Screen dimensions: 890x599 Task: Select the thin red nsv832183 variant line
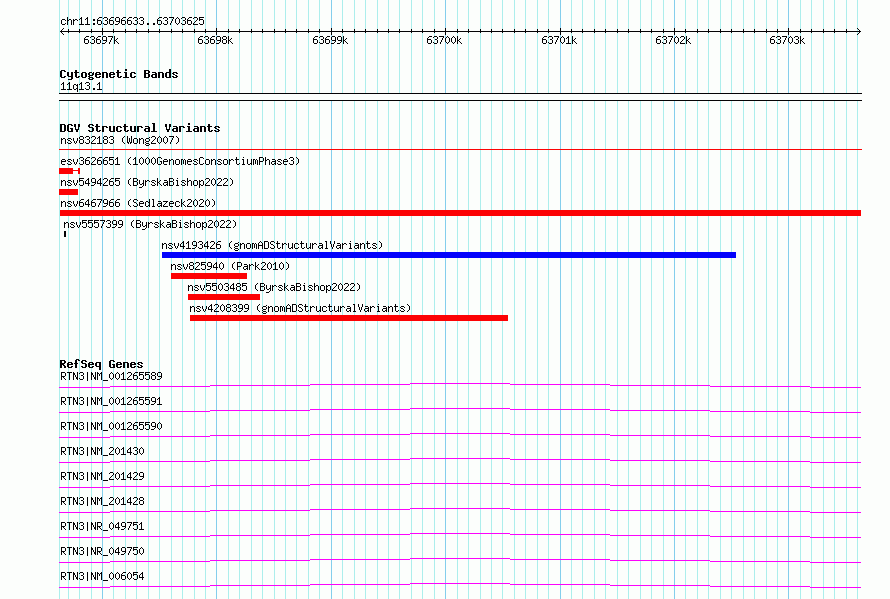(460, 150)
